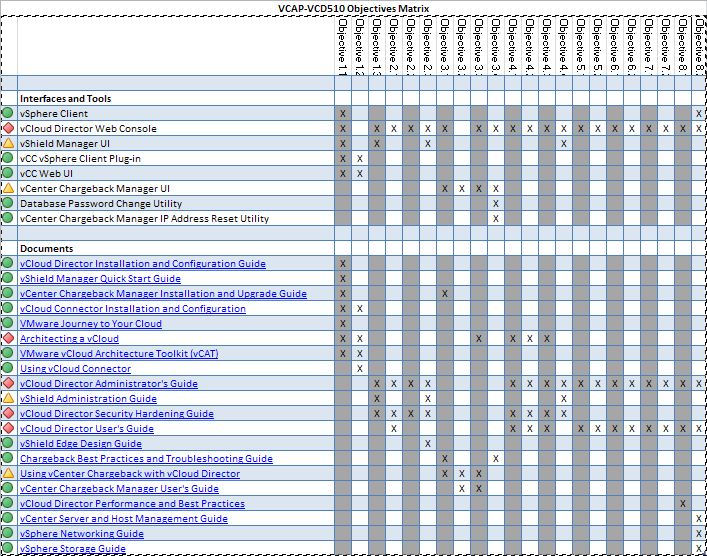Click yellow triangle beside vCenter Chargeback Manager UI
This screenshot has width=707, height=556.
(x=8, y=188)
